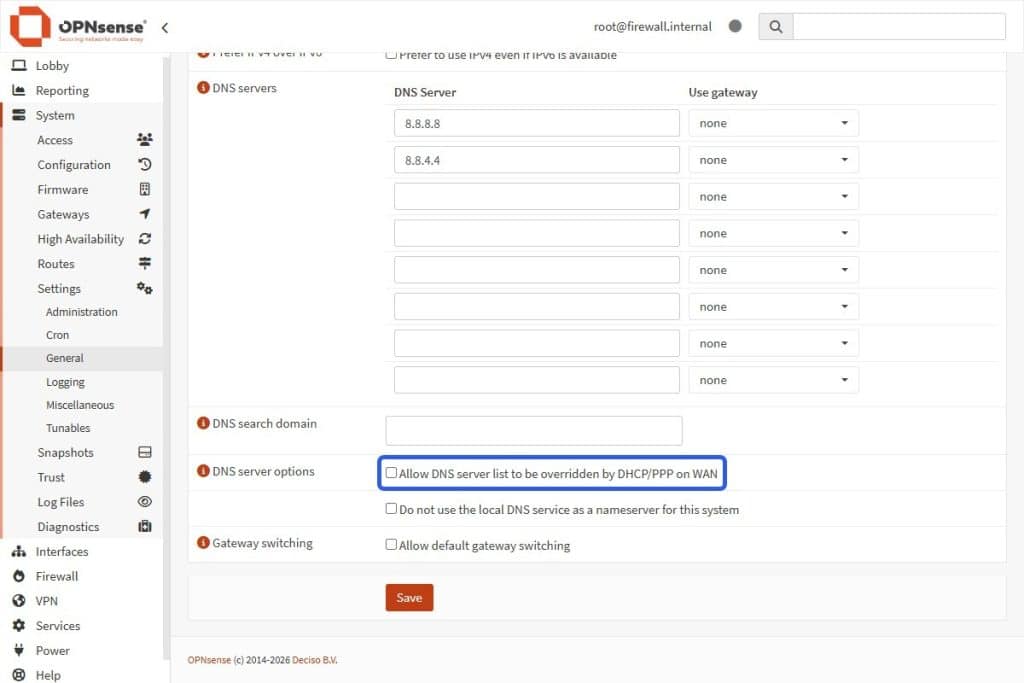
Task: Click the Configuration history icon
Action: pyautogui.click(x=145, y=164)
